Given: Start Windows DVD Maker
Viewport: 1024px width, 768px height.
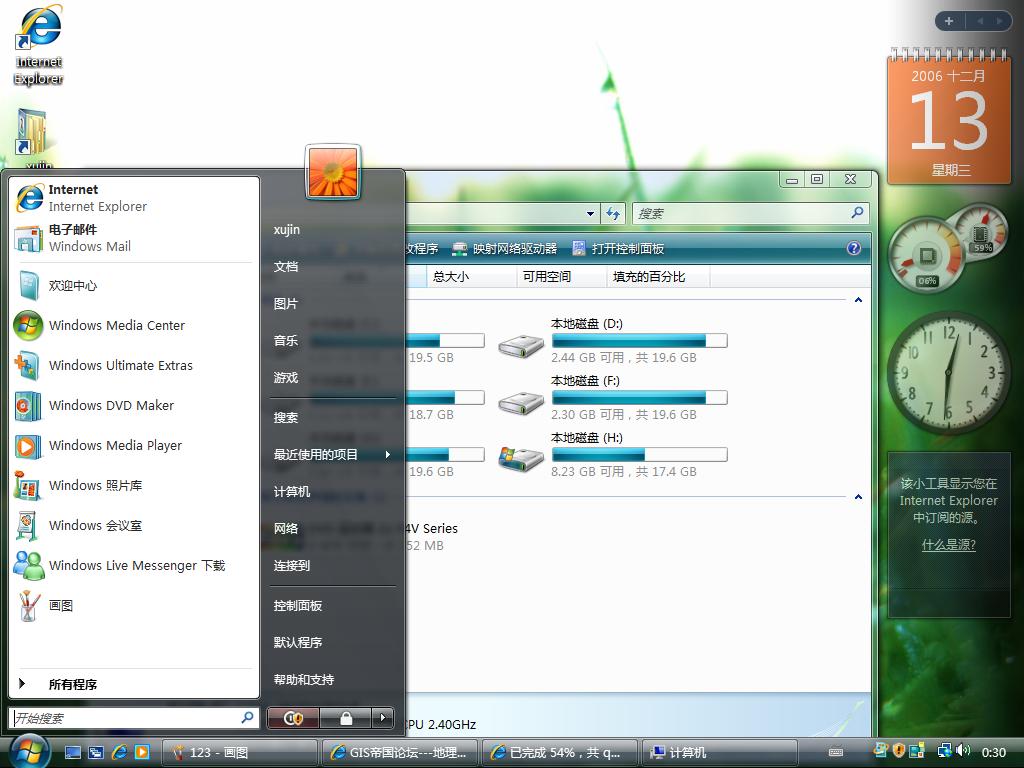Looking at the screenshot, I should (134, 405).
